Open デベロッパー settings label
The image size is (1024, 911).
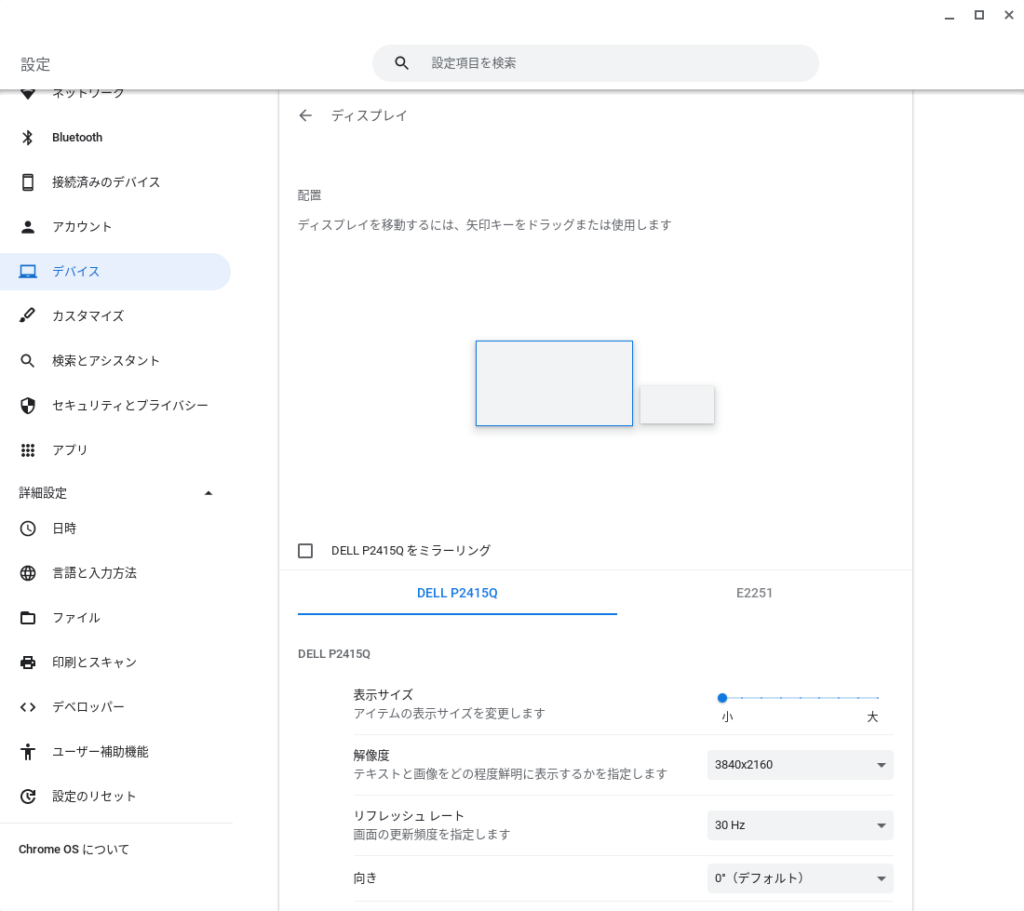[x=88, y=707]
